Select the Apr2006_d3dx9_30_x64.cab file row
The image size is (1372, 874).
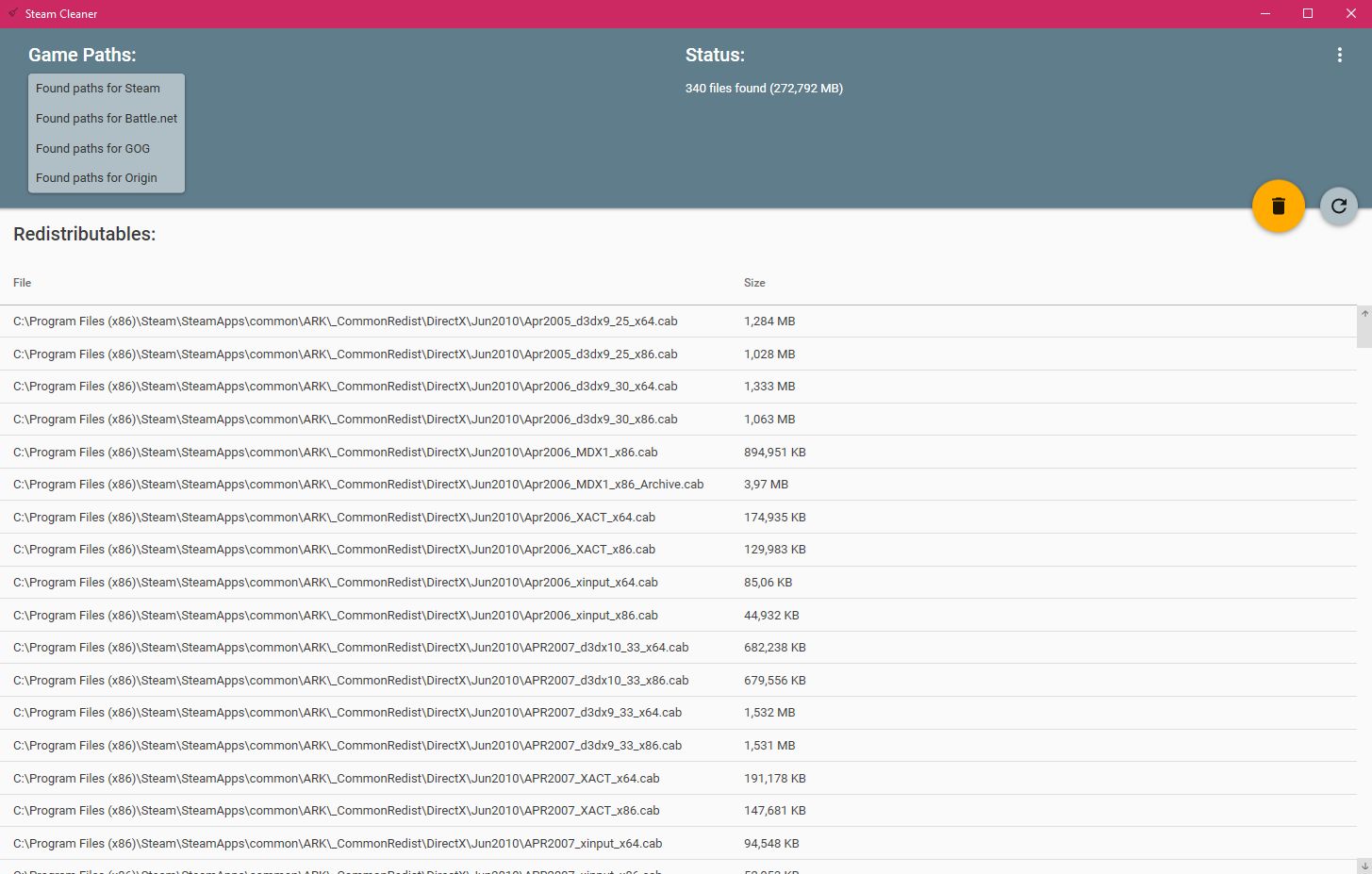(678, 387)
